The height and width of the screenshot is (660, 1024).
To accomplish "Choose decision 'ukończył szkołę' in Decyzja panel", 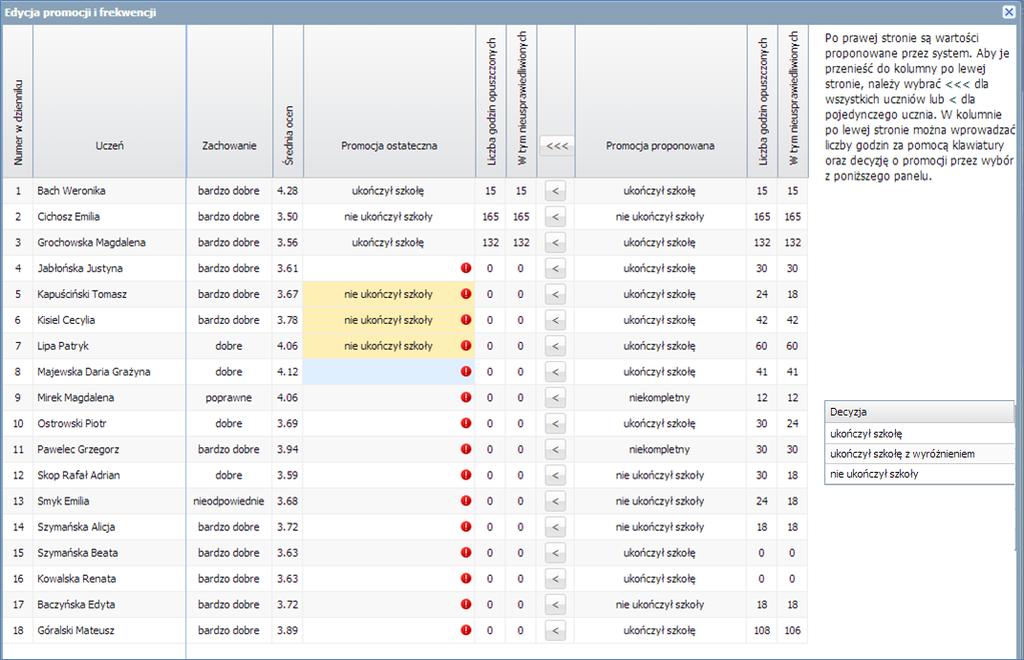I will 919,433.
